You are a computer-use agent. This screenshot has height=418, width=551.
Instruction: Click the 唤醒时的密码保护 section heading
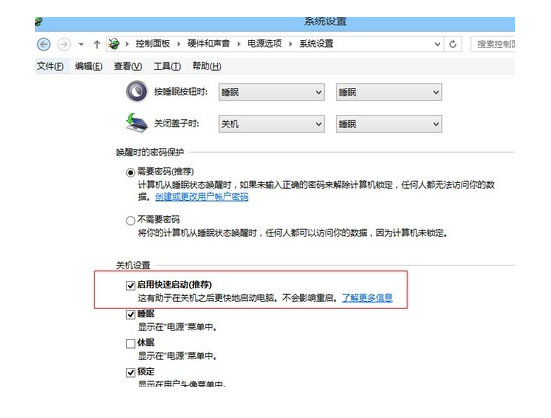pyautogui.click(x=150, y=152)
